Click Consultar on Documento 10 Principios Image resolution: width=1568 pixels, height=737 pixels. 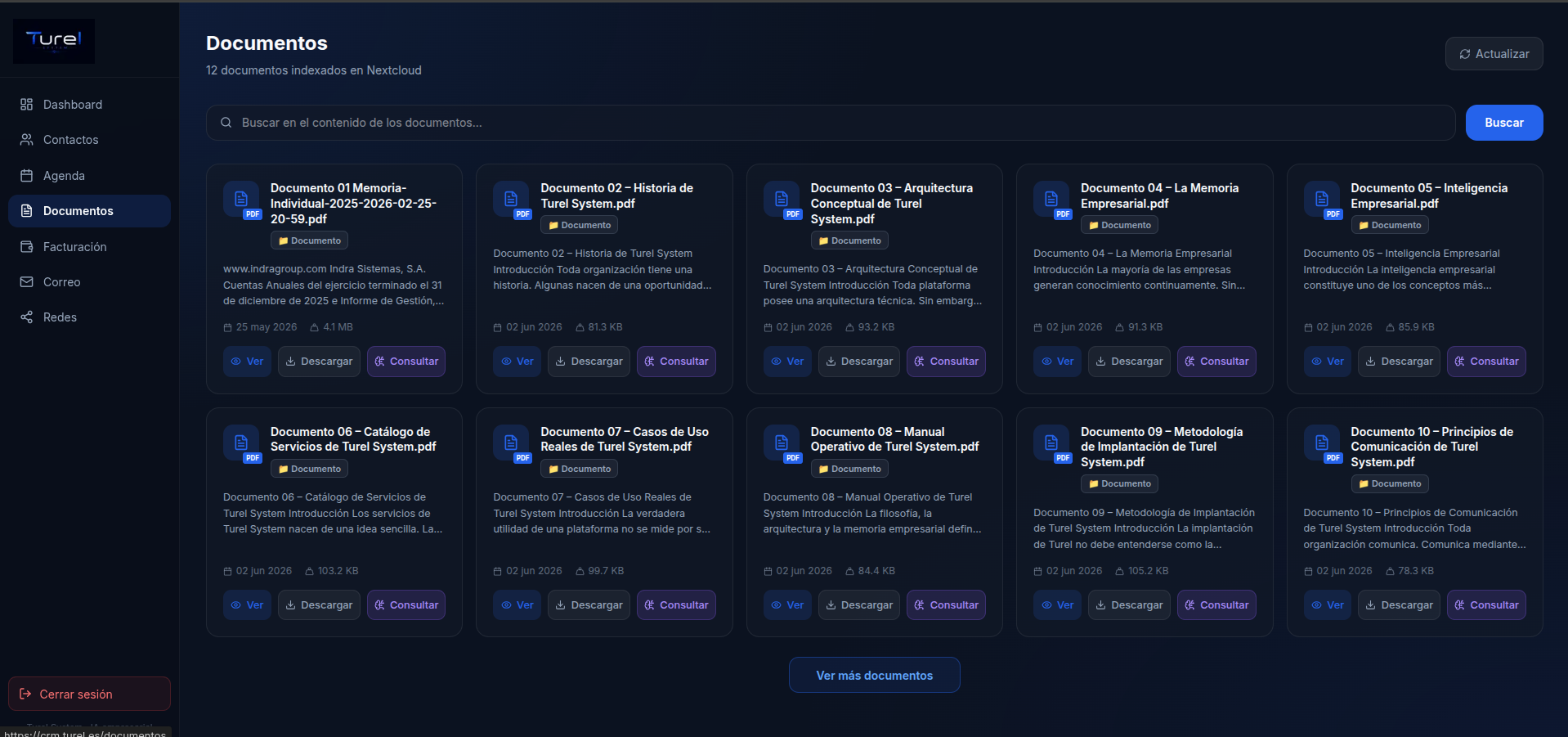click(1486, 605)
